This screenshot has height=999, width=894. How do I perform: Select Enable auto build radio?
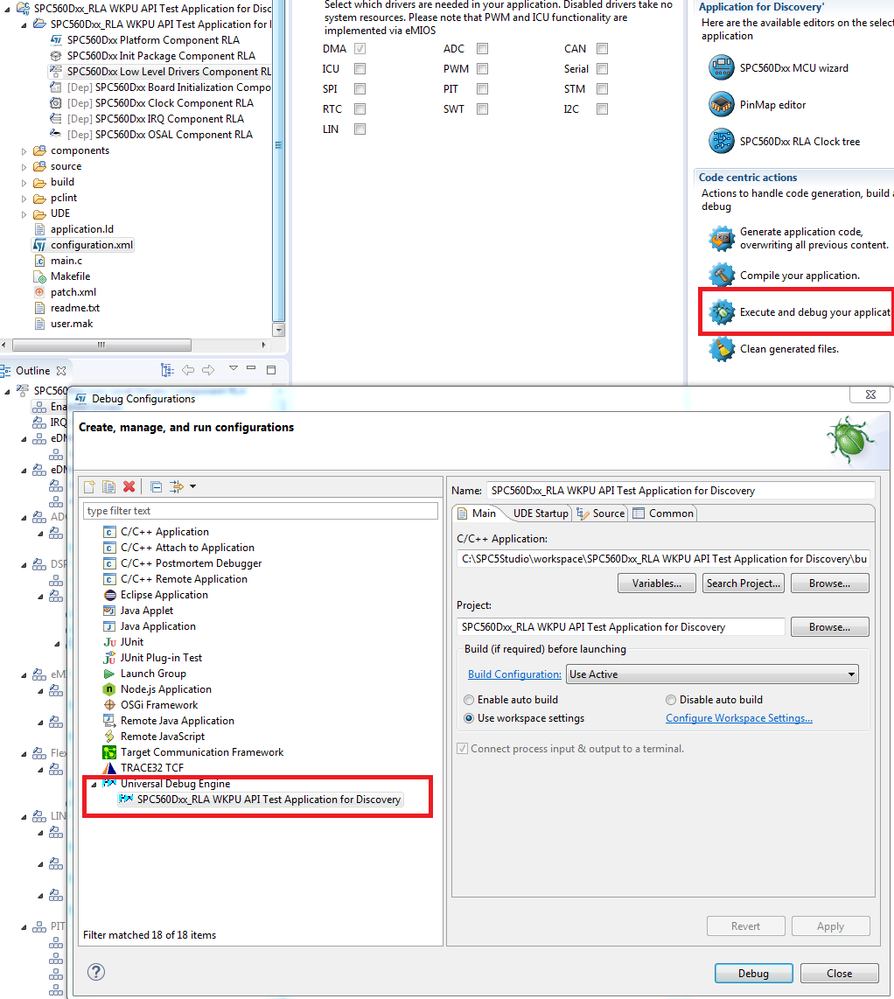click(469, 700)
